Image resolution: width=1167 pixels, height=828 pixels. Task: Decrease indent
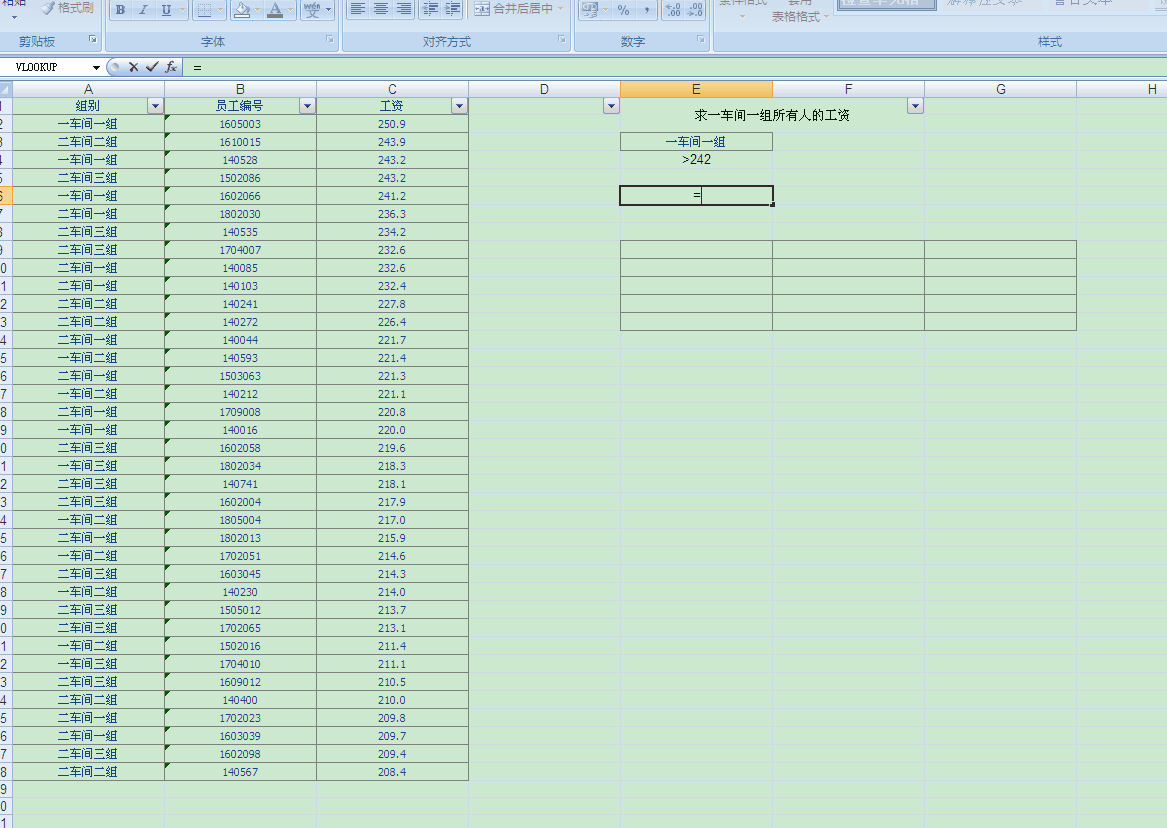pyautogui.click(x=430, y=9)
